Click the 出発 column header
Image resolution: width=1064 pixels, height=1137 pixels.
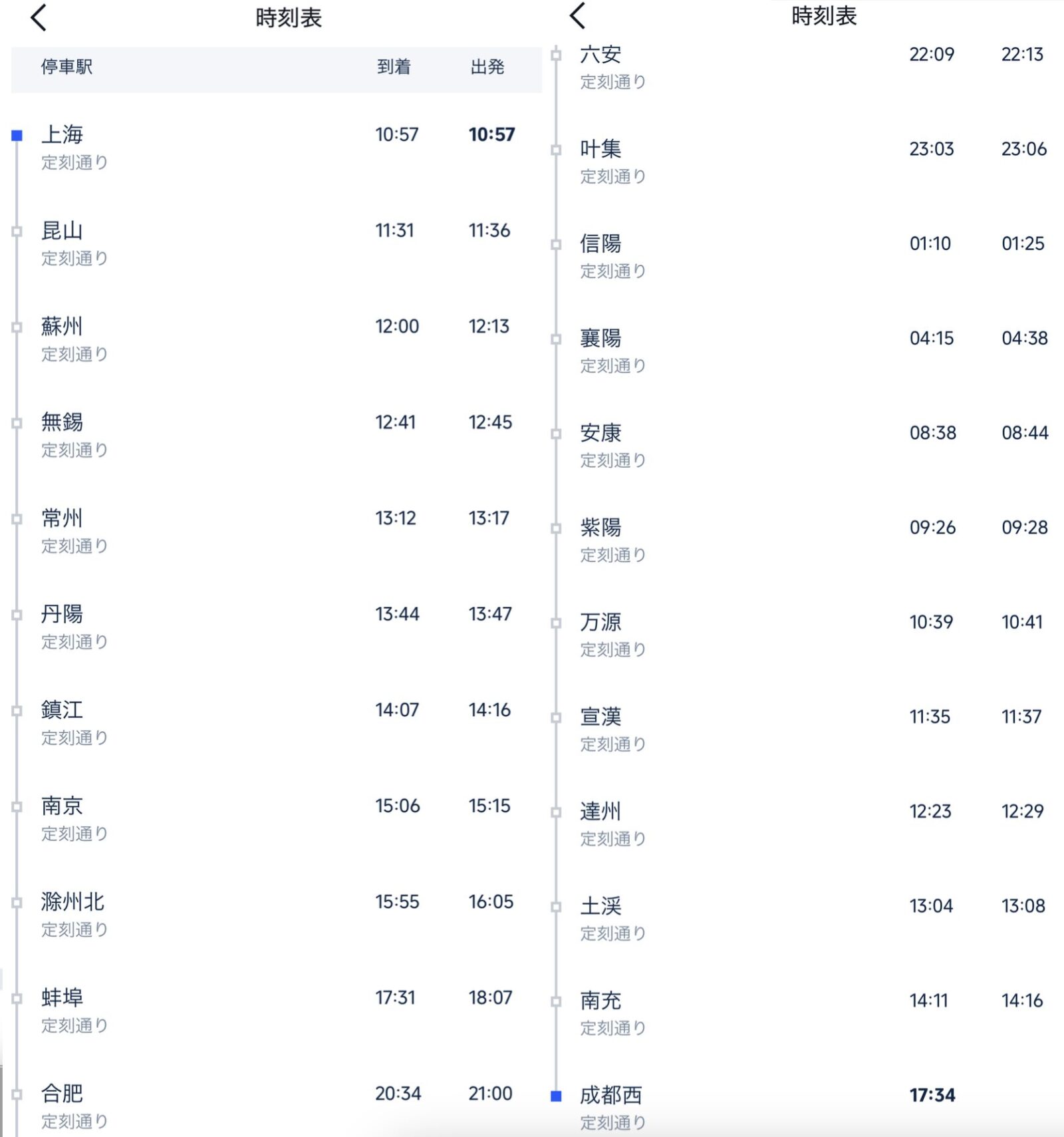tap(487, 67)
